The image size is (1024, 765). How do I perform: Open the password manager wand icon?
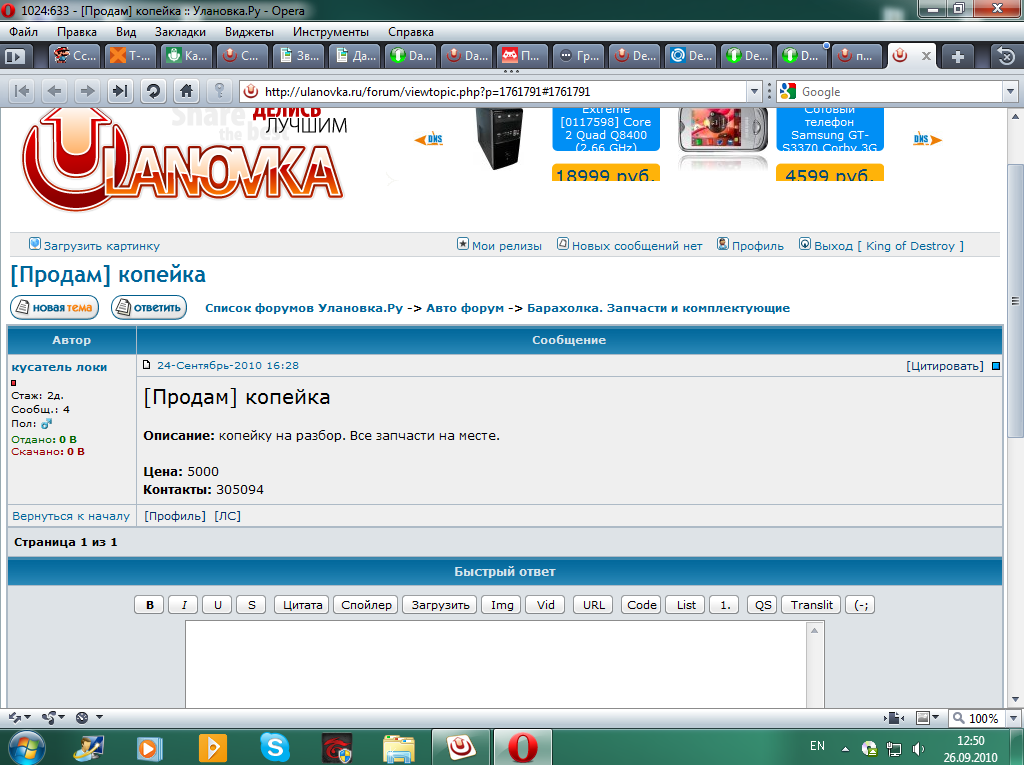[221, 91]
